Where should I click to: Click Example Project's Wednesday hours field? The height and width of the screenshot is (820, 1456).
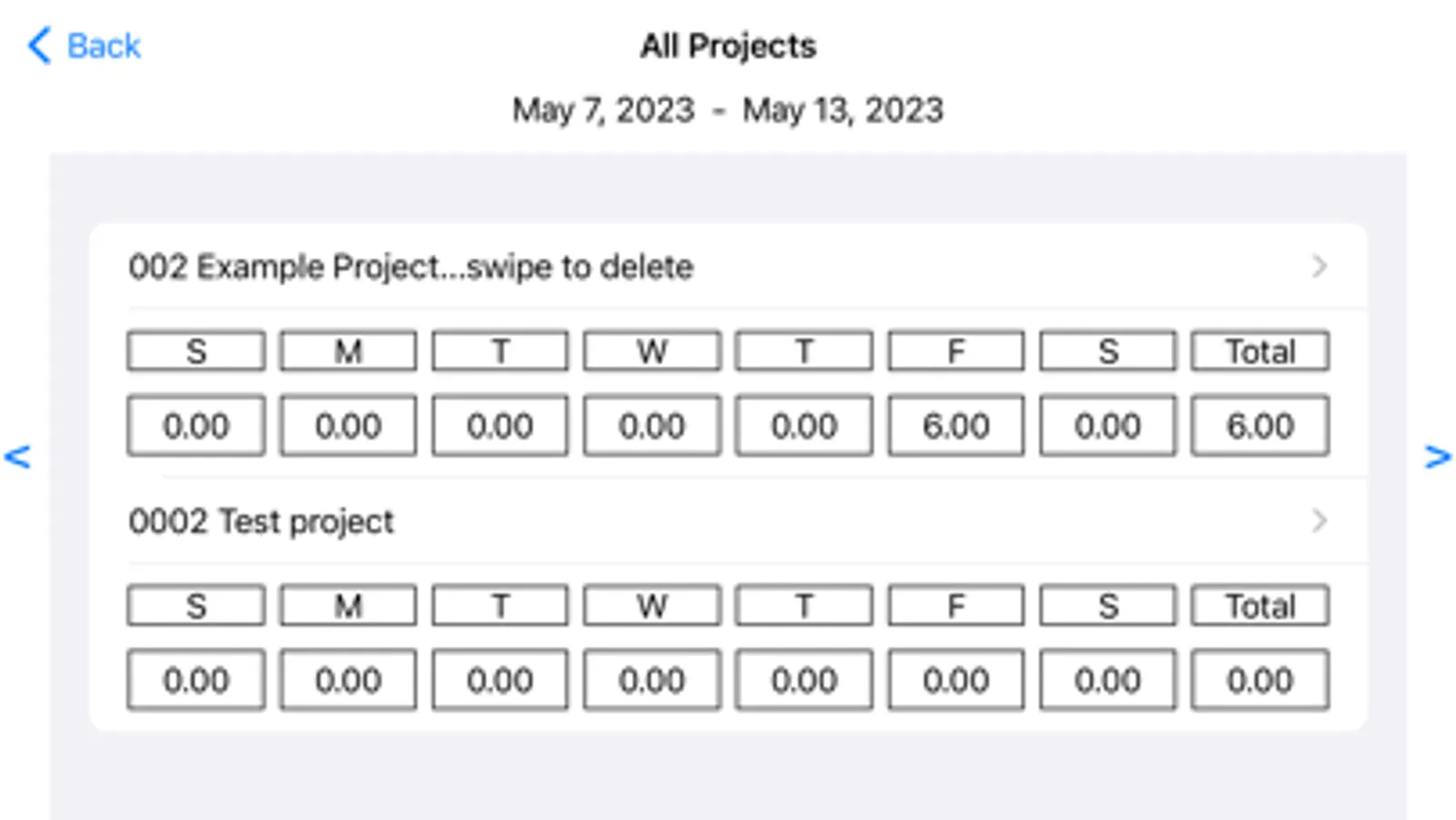tap(652, 425)
